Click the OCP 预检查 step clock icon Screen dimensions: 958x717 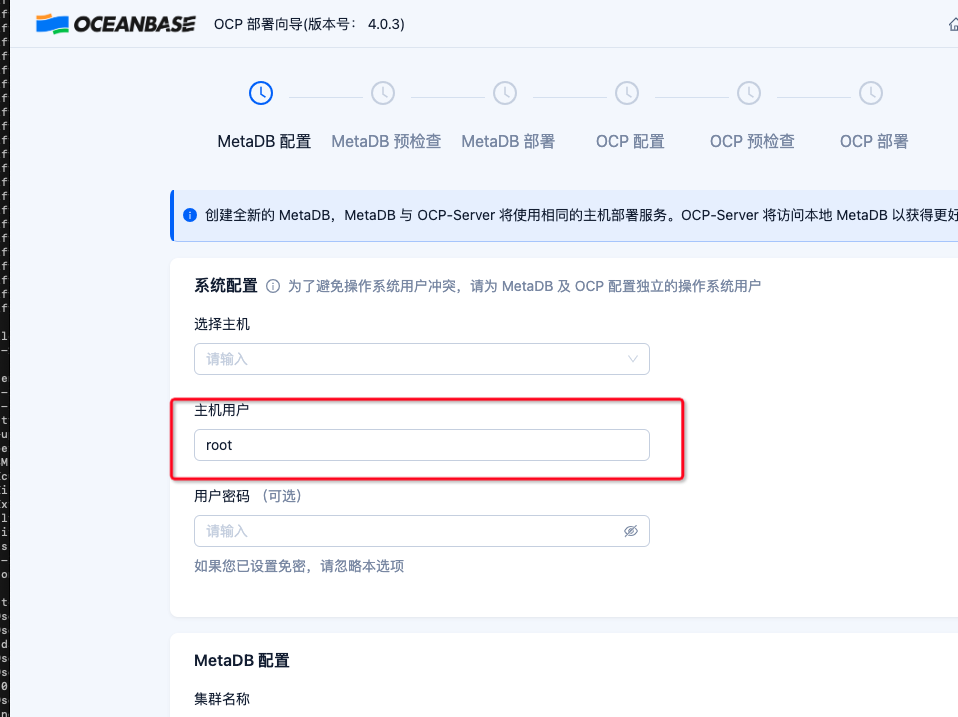749,93
